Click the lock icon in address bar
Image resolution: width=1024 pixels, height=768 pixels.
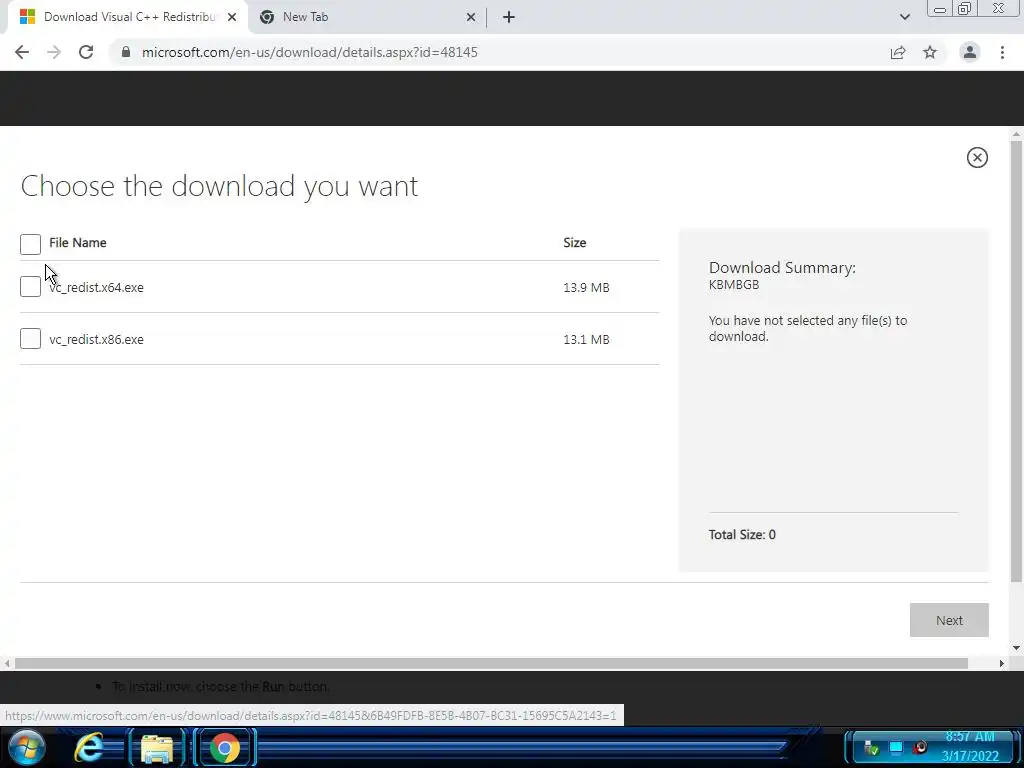[x=126, y=52]
